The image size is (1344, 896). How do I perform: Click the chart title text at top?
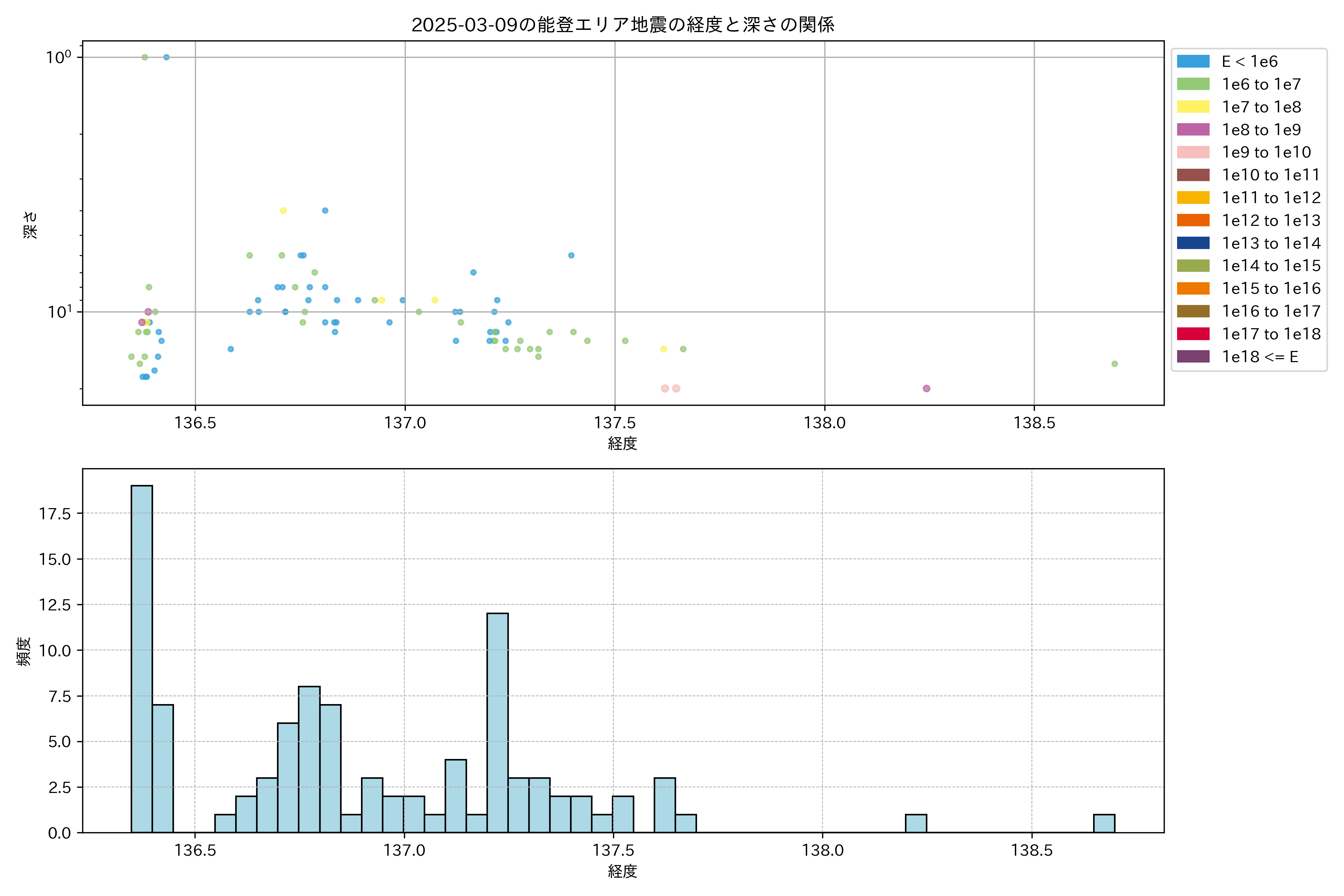coord(623,25)
